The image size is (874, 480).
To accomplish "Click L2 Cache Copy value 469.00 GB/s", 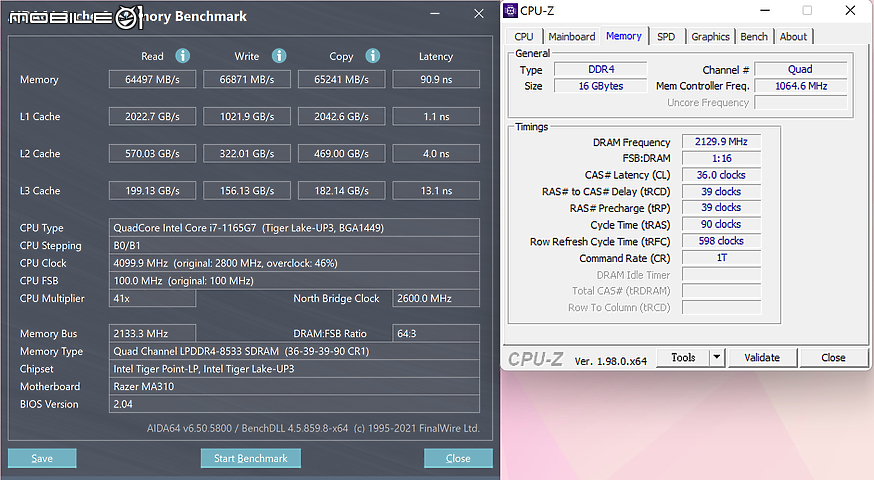I will coord(341,153).
